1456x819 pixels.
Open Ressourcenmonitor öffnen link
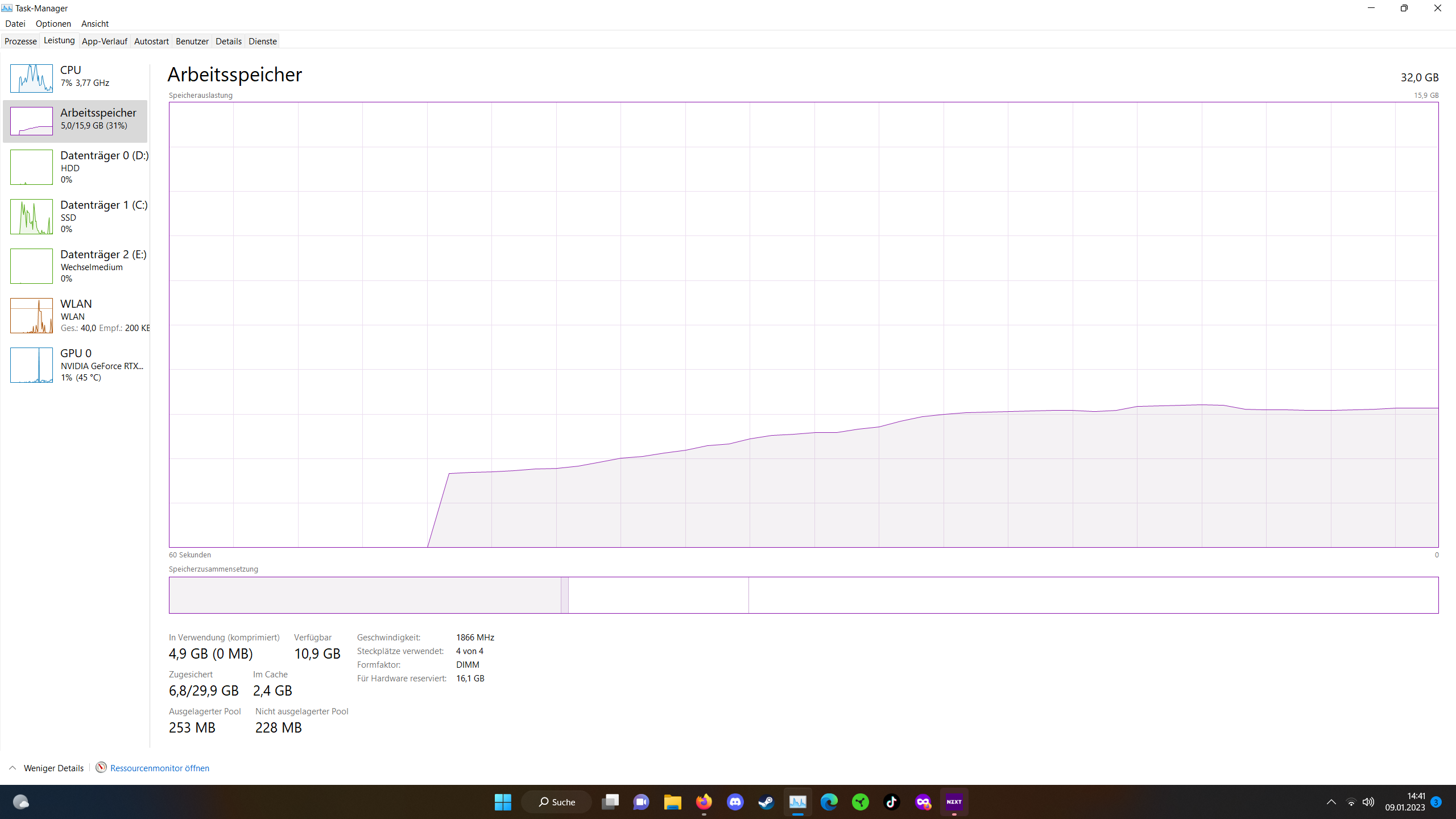[x=160, y=768]
